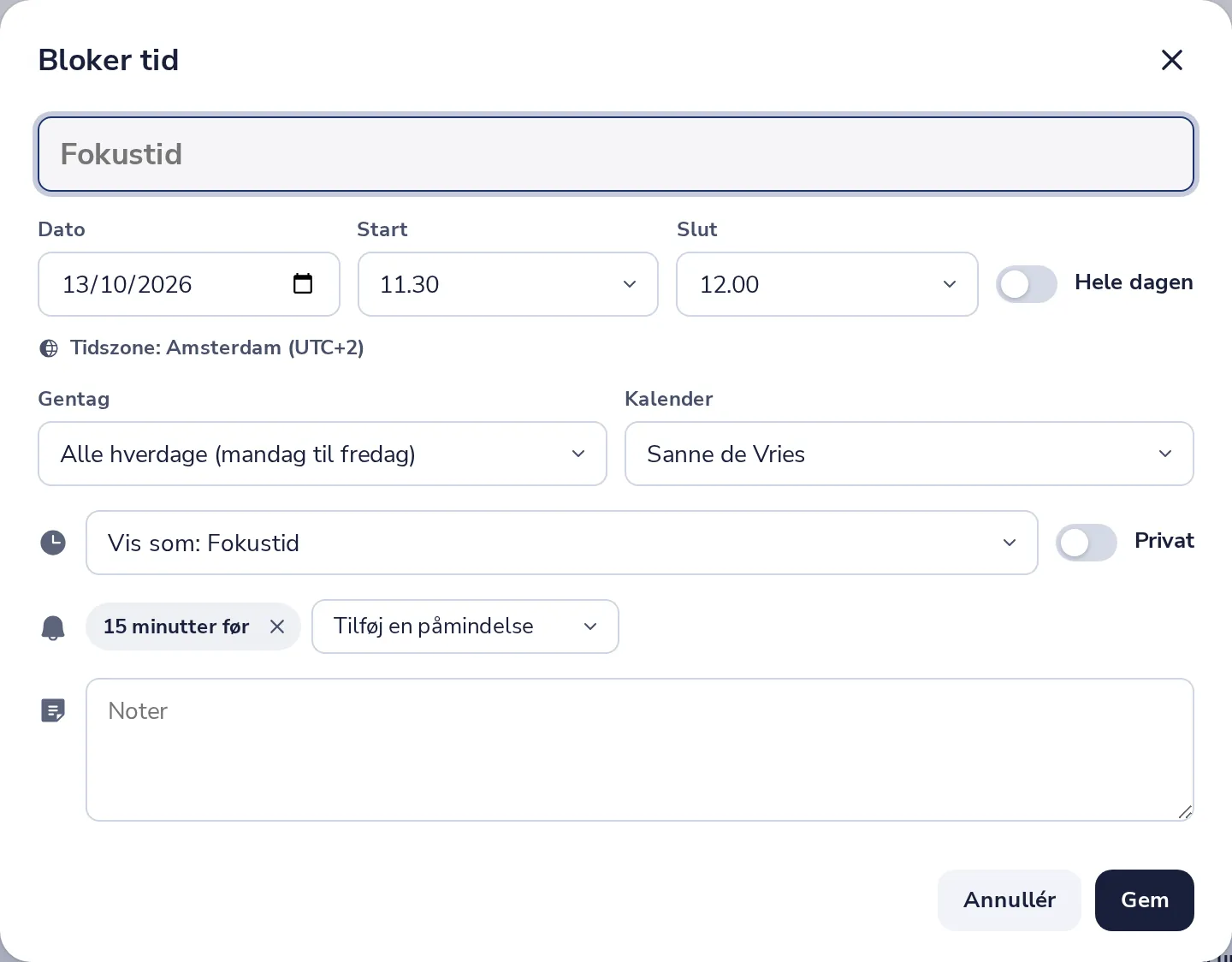Click the bell reminder icon

tap(53, 627)
